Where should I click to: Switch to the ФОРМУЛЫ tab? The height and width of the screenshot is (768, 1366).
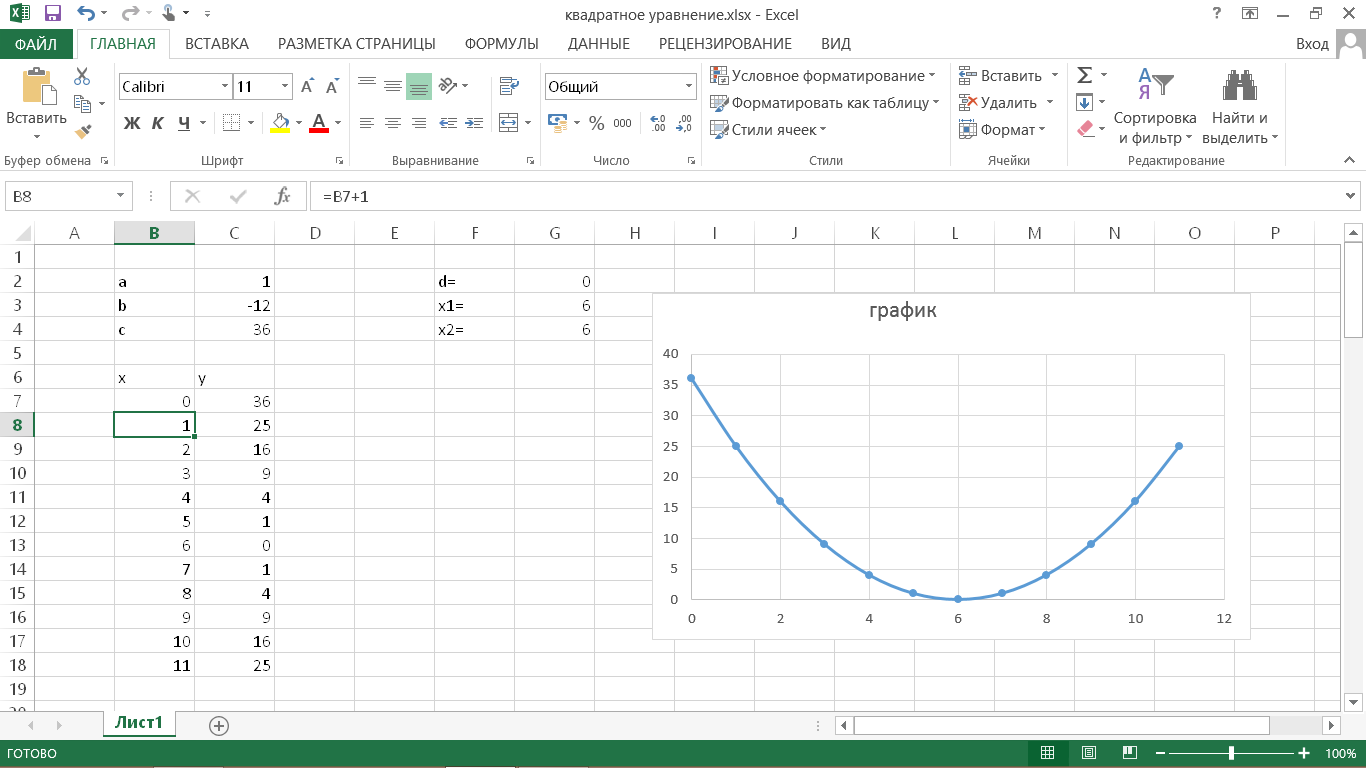coord(501,44)
